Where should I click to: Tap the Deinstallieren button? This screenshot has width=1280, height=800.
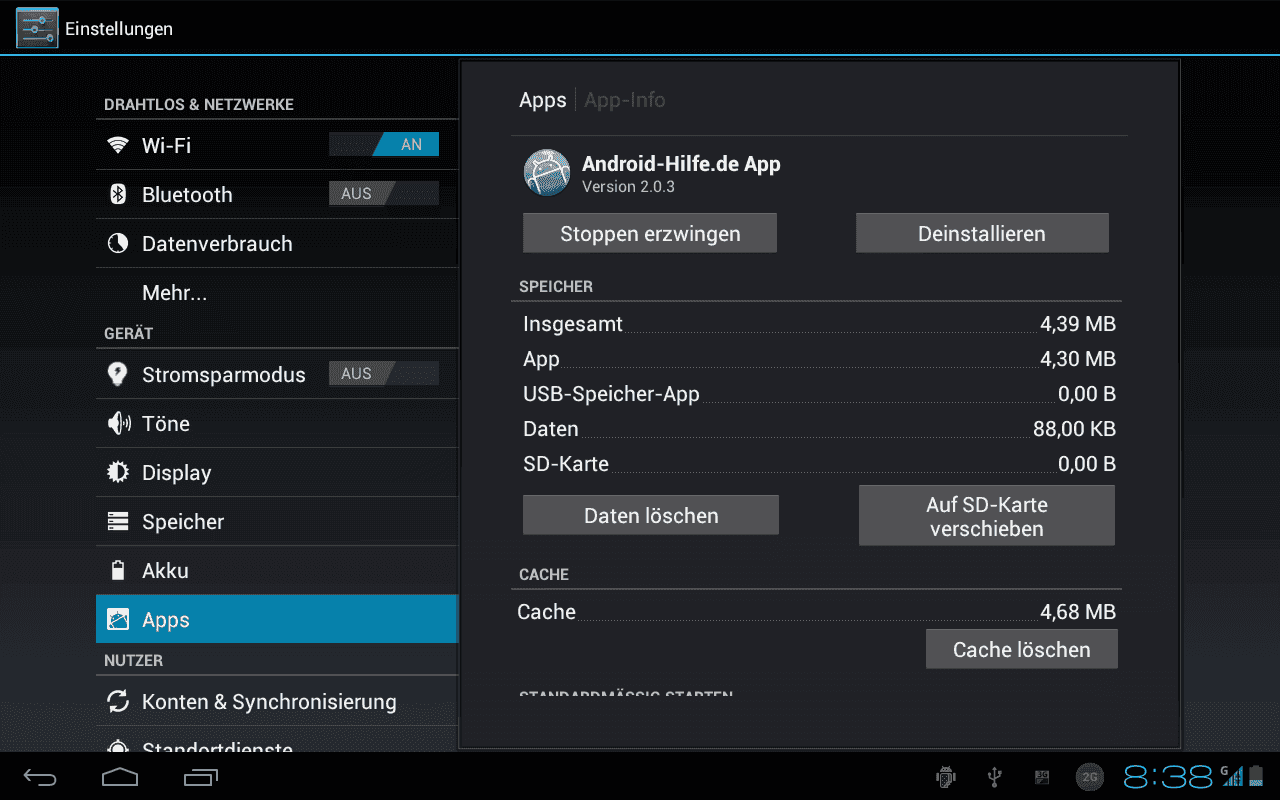pyautogui.click(x=982, y=233)
